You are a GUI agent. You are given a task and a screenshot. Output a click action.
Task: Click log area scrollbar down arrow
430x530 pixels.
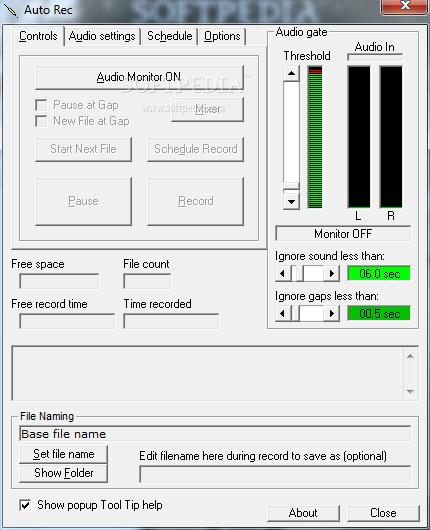click(410, 392)
